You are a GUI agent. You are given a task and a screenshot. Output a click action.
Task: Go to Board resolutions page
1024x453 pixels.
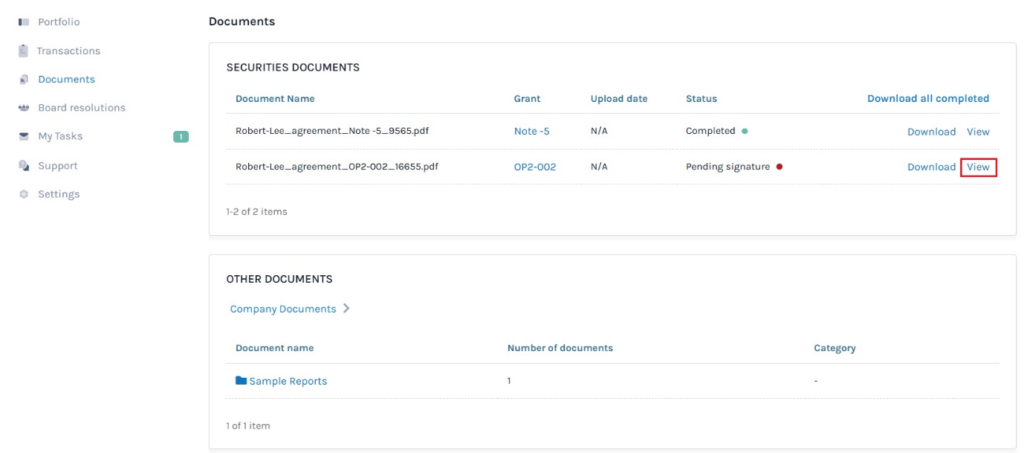pyautogui.click(x=81, y=108)
